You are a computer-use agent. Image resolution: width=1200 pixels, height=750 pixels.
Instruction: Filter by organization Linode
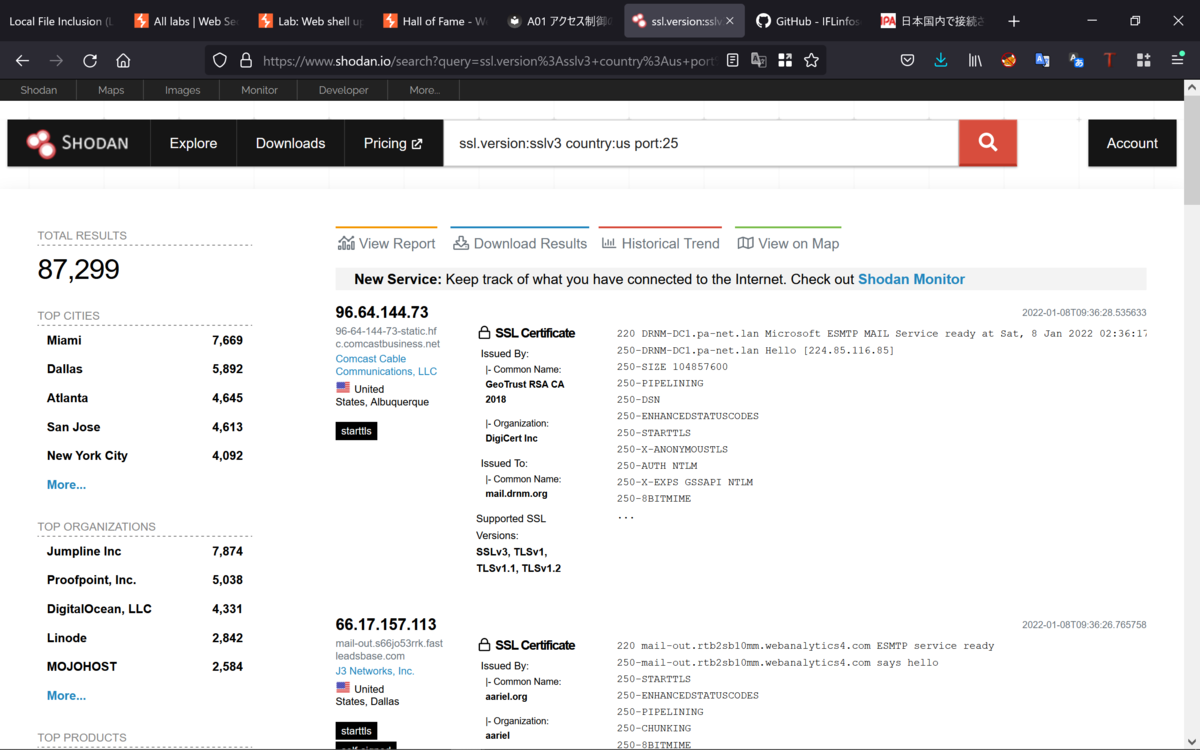click(x=67, y=638)
